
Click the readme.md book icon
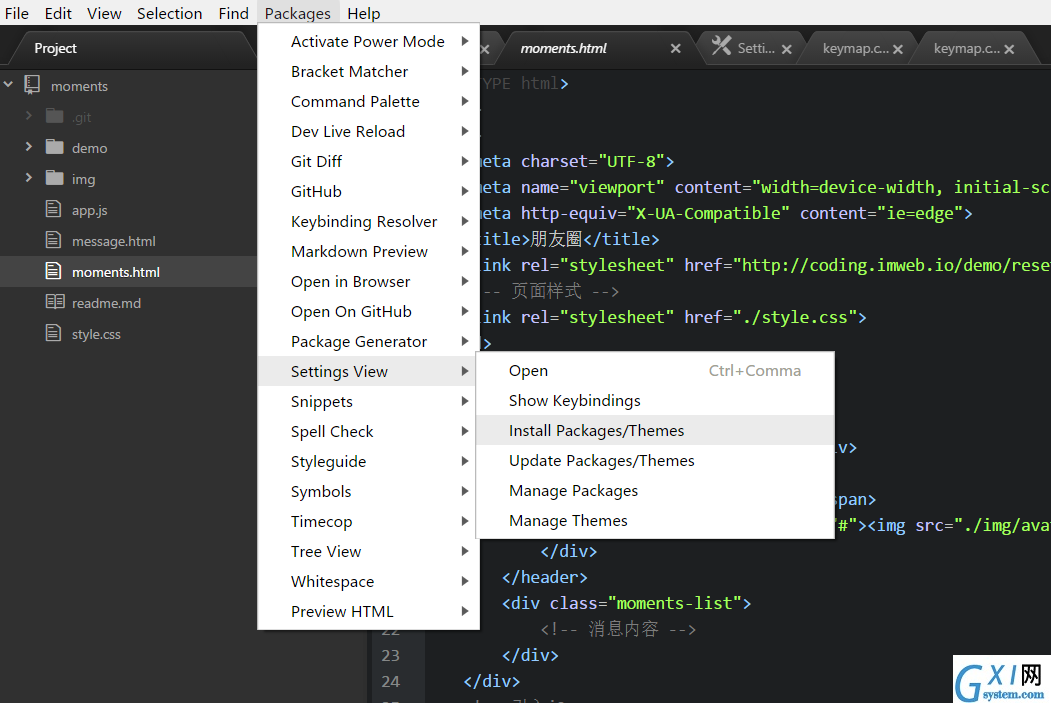55,302
